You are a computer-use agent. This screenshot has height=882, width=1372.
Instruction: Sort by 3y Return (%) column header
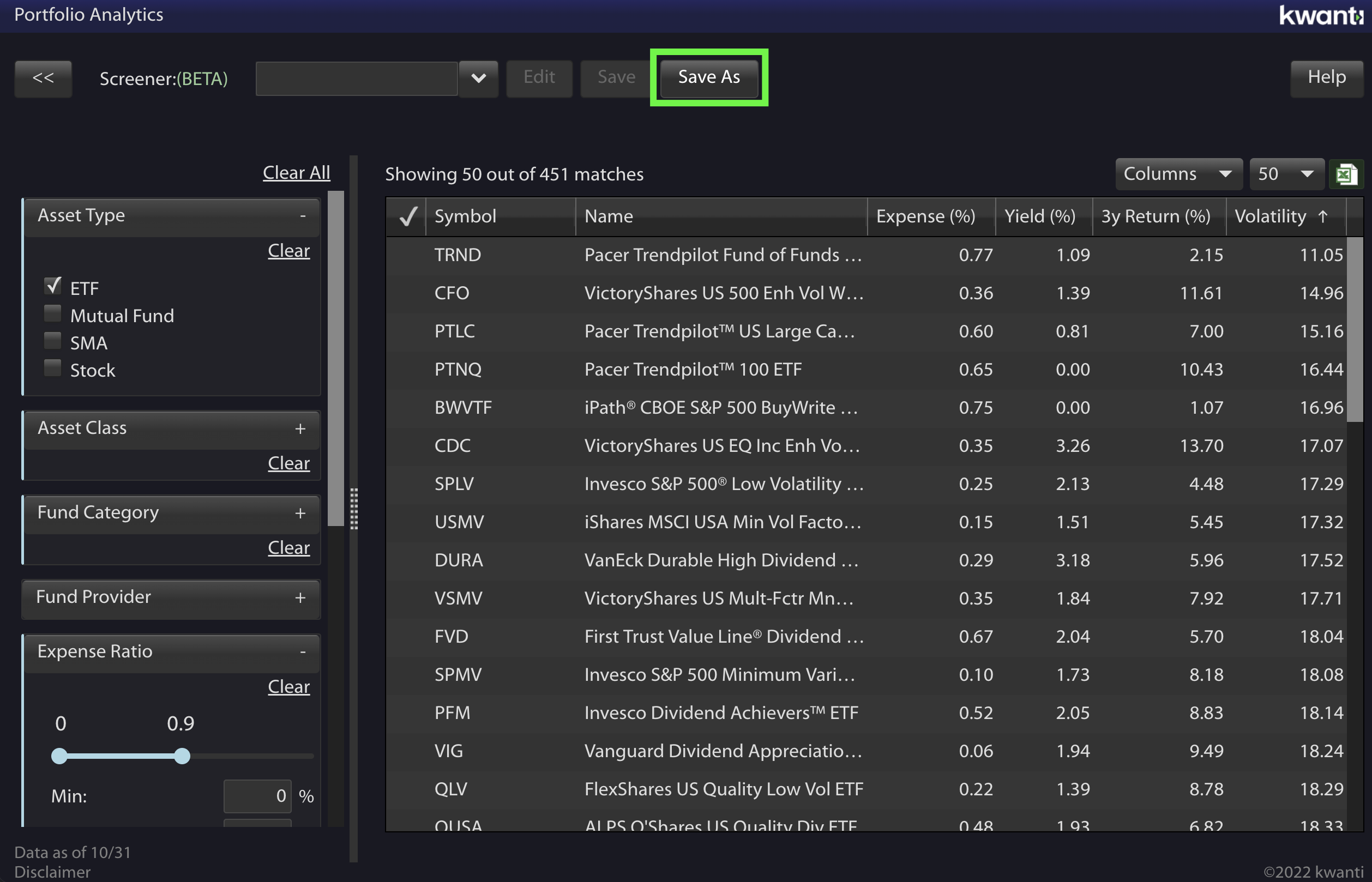coord(1159,216)
